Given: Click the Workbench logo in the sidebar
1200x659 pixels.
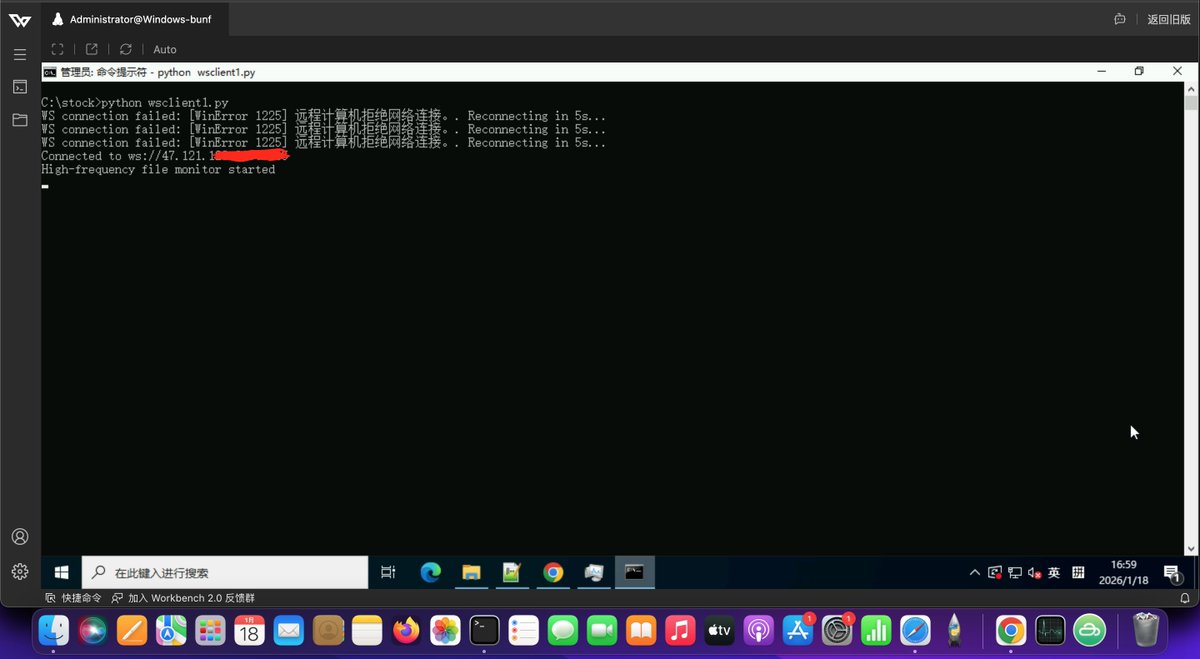Looking at the screenshot, I should [x=19, y=19].
